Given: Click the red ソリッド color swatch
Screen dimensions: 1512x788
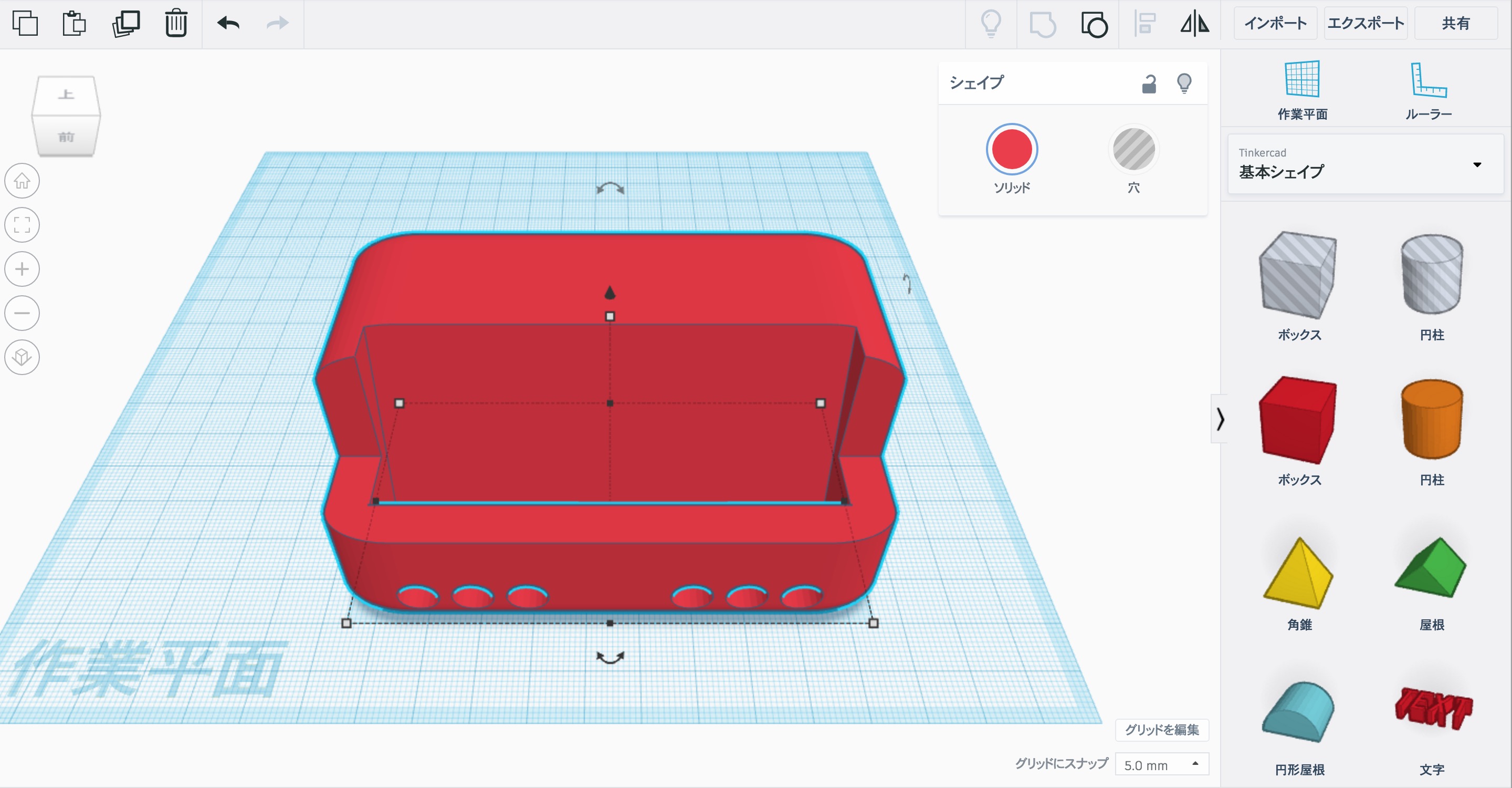Looking at the screenshot, I should pos(1011,149).
